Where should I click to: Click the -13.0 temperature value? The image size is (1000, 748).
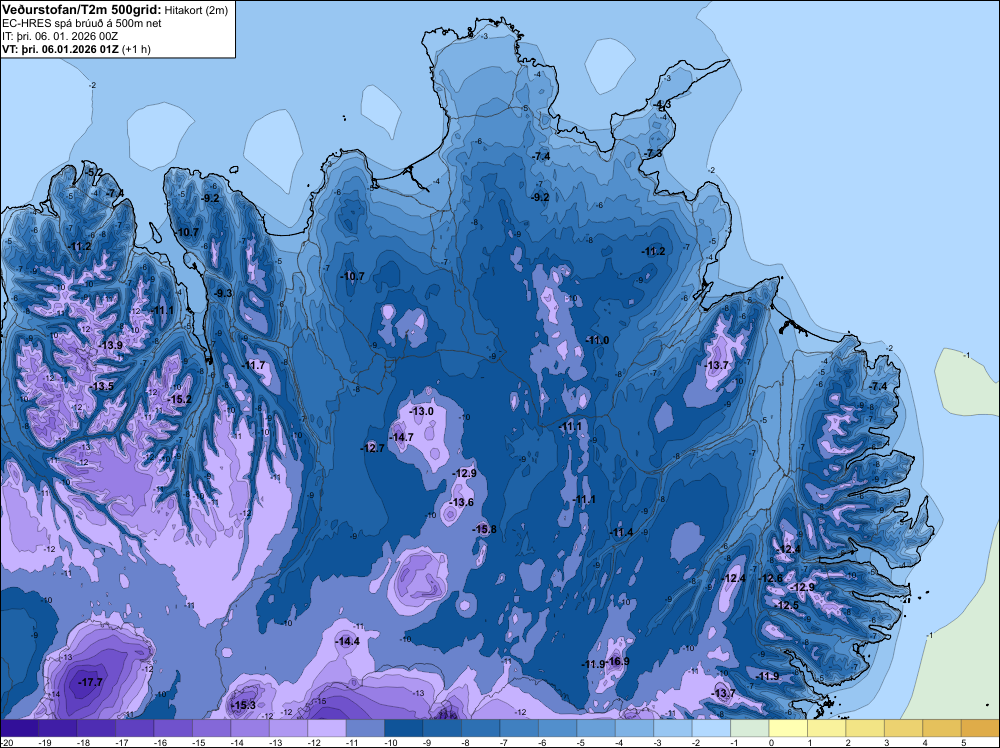(x=421, y=411)
